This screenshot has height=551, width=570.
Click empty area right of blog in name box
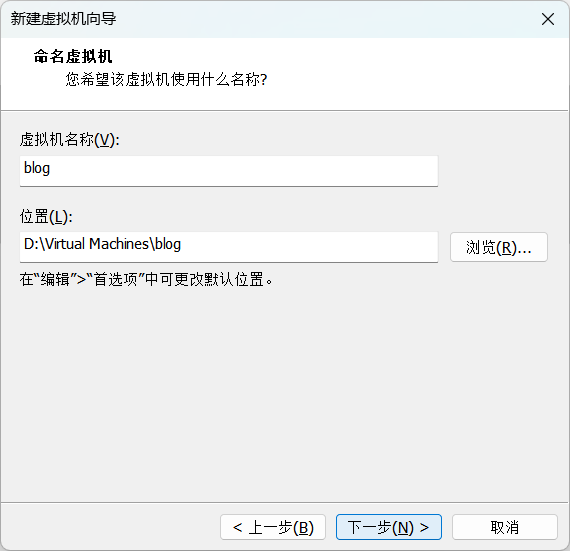[x=244, y=171]
